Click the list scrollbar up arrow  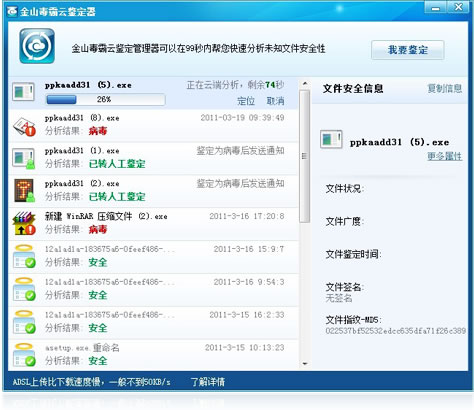(x=305, y=84)
